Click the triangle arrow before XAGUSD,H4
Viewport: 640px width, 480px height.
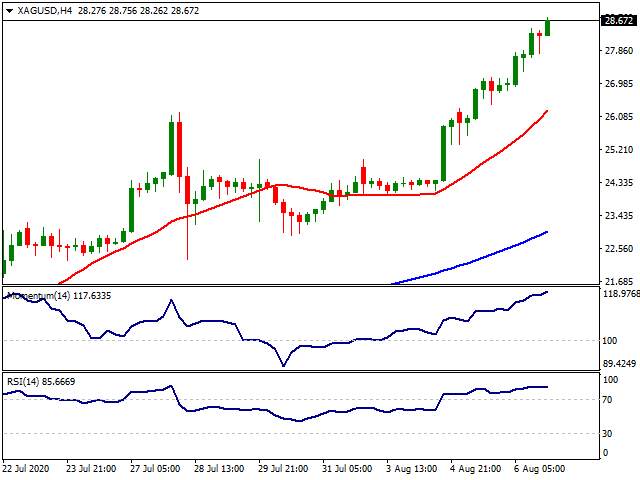tap(9, 11)
